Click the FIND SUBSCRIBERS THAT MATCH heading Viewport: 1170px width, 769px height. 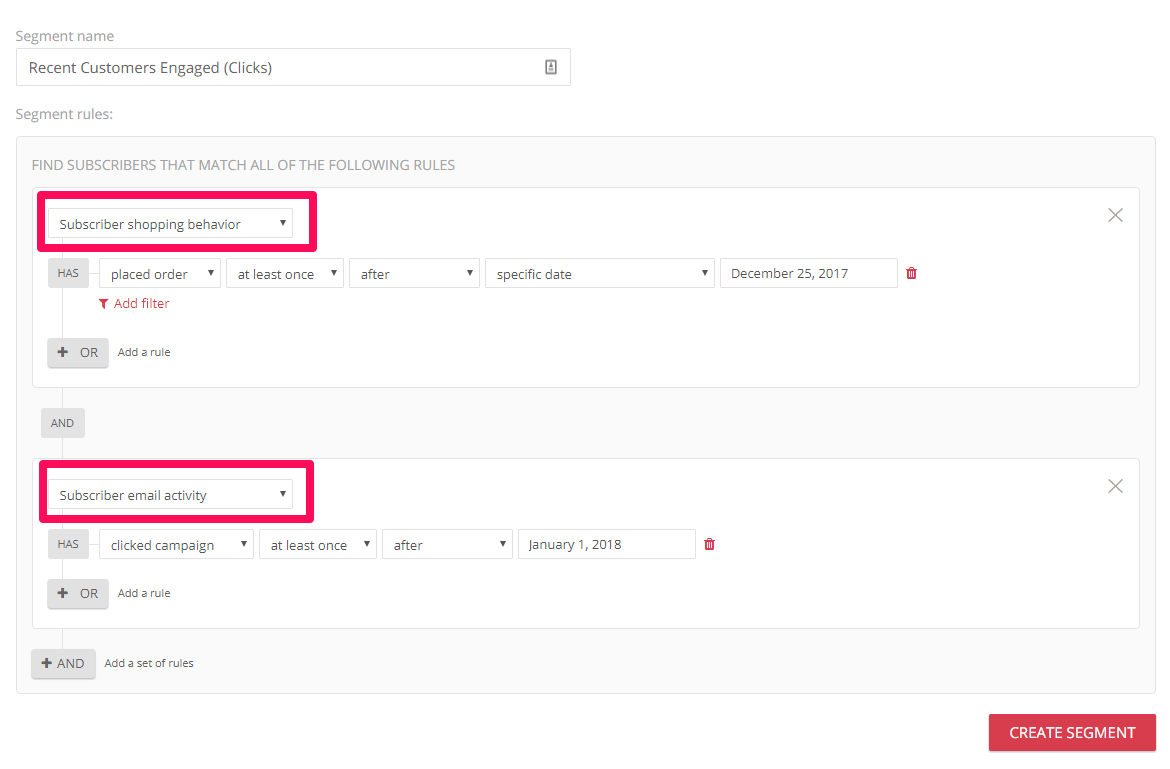point(243,165)
